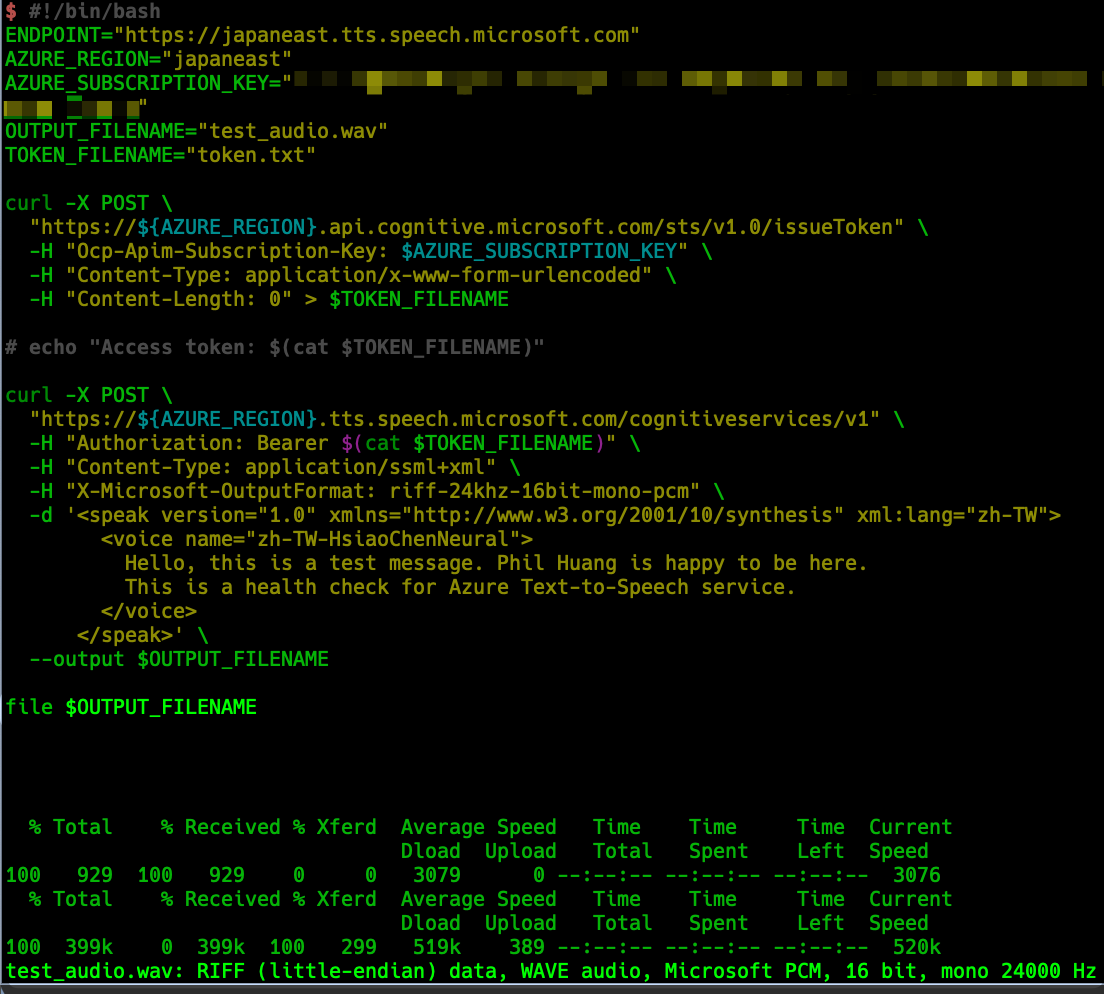
Task: Click the zh-TW-HsiaoChenNeural voice name
Action: (x=383, y=539)
